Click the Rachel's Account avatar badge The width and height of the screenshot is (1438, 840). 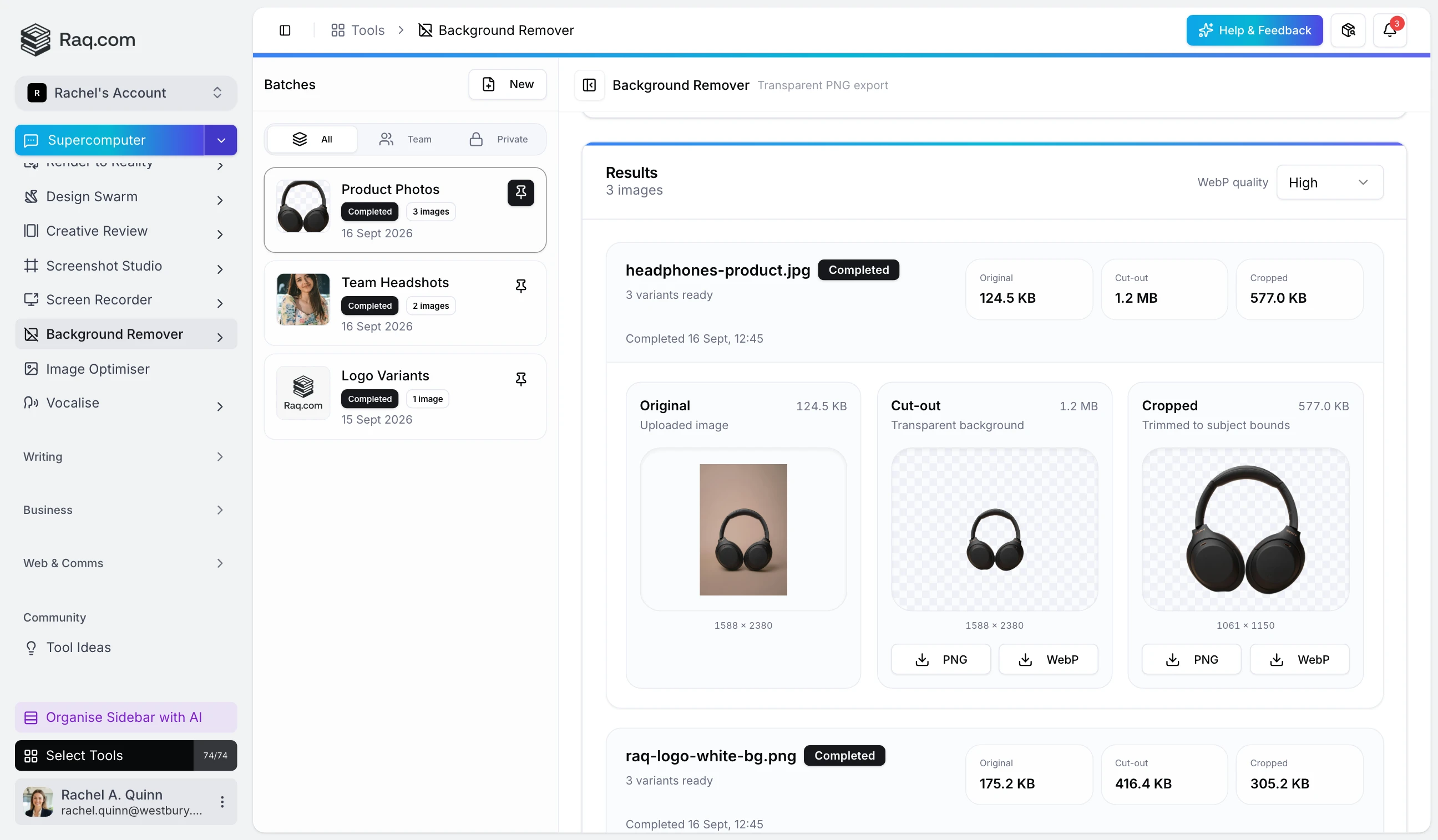click(x=37, y=93)
